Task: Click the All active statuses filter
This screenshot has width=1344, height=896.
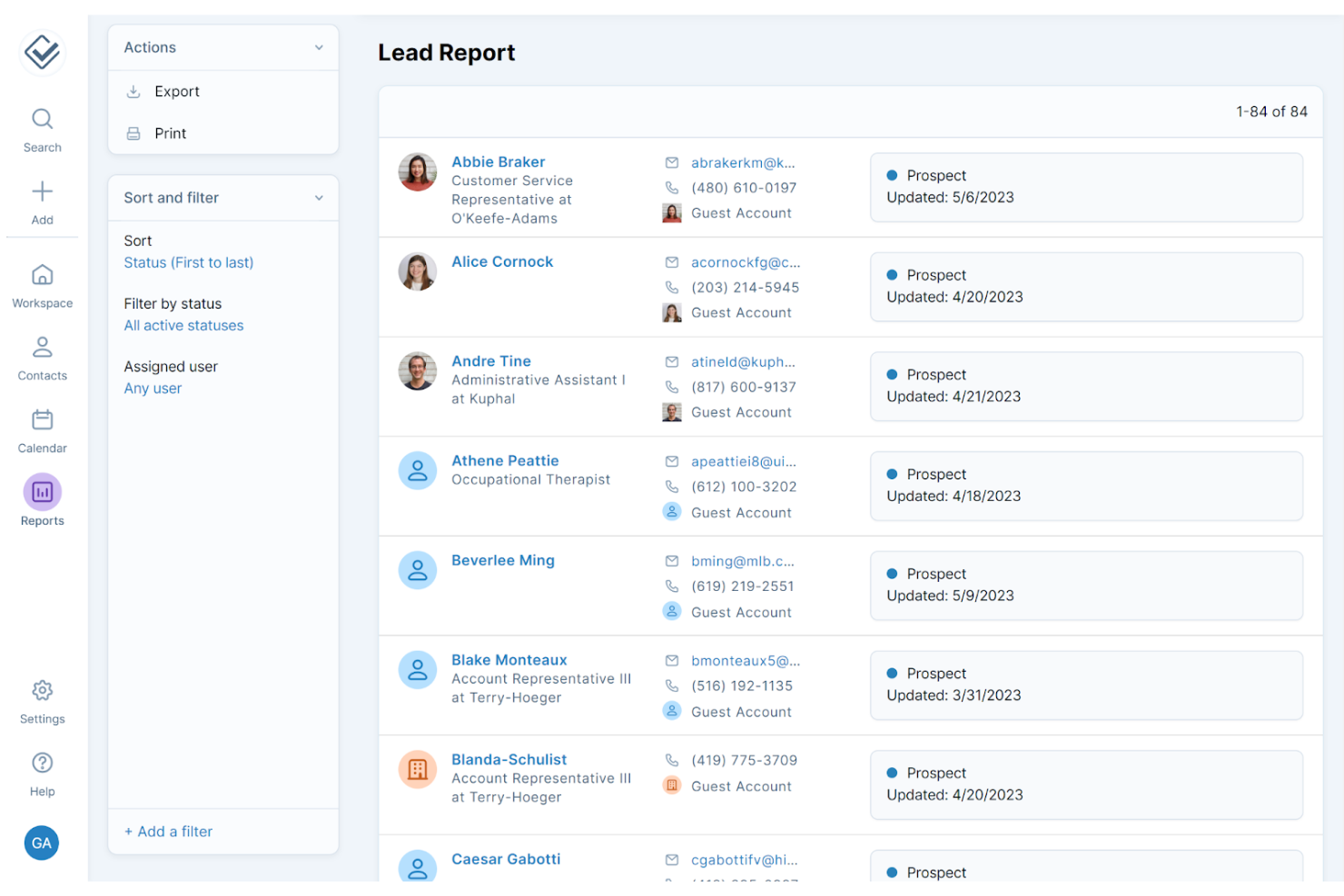Action: 183,325
